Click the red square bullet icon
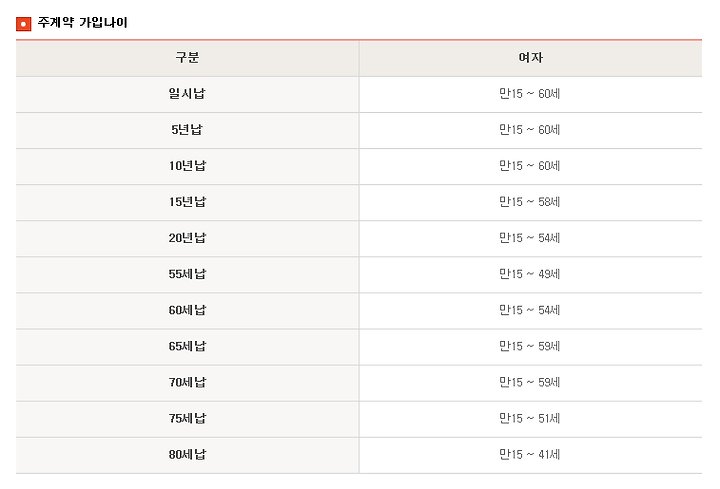The height and width of the screenshot is (489, 720). [x=23, y=24]
